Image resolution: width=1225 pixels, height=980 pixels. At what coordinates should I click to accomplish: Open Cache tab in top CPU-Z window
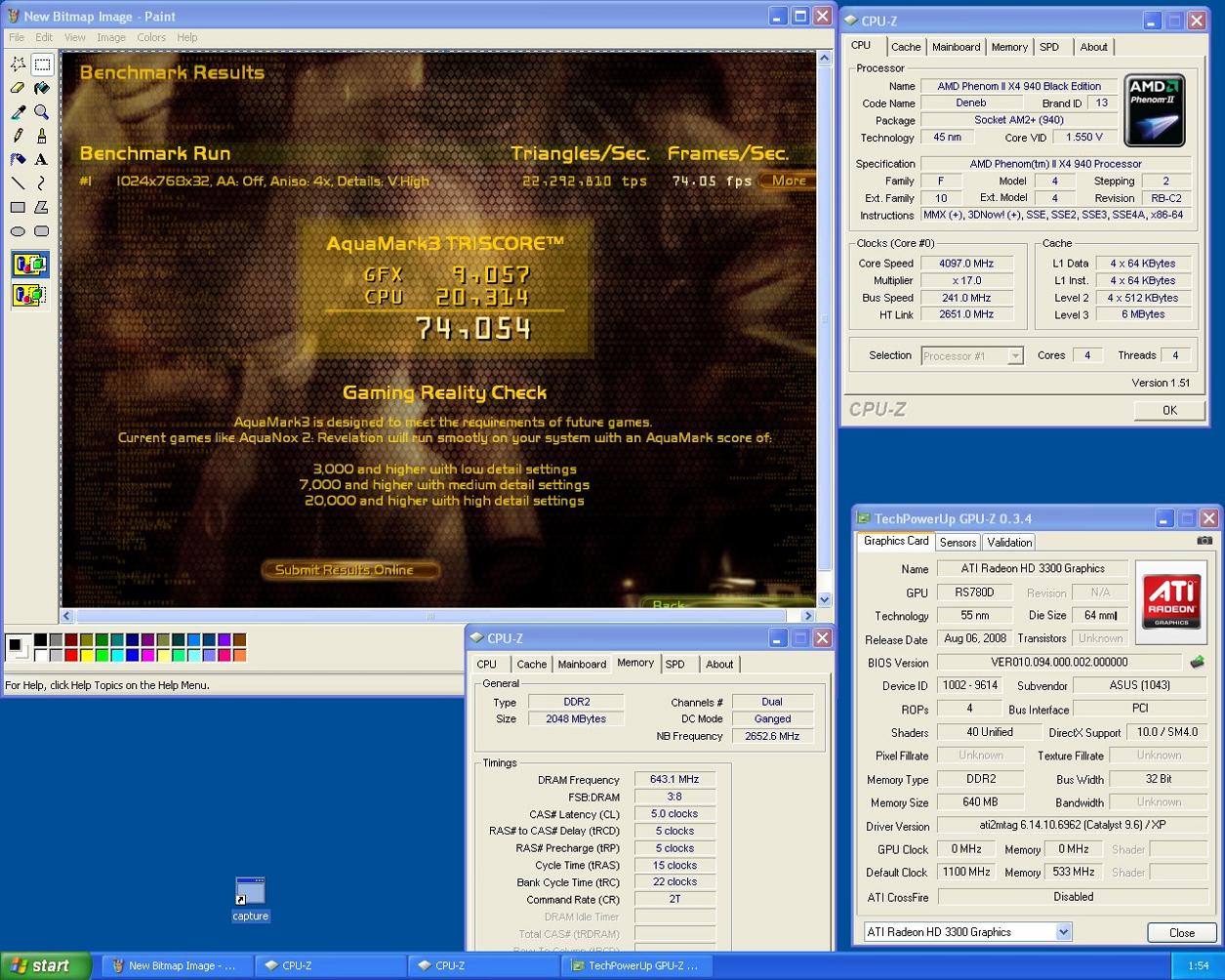click(906, 47)
